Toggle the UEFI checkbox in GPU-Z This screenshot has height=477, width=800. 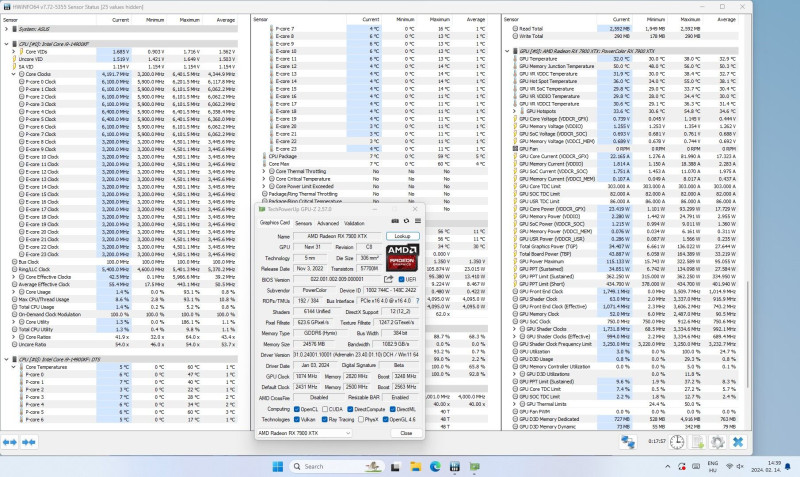tap(401, 279)
